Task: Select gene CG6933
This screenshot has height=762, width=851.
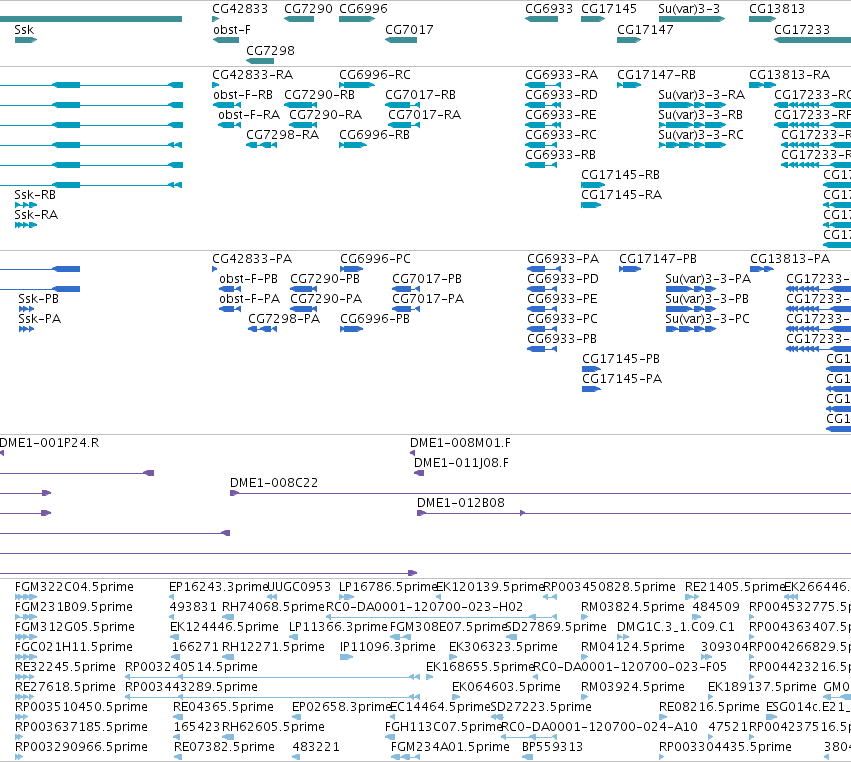Action: click(x=541, y=19)
